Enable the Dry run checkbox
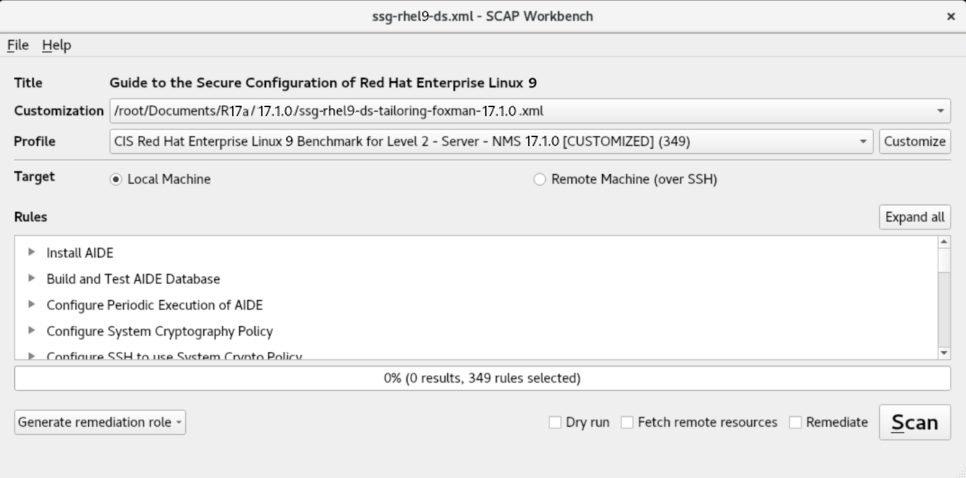The height and width of the screenshot is (478, 966). click(x=555, y=423)
